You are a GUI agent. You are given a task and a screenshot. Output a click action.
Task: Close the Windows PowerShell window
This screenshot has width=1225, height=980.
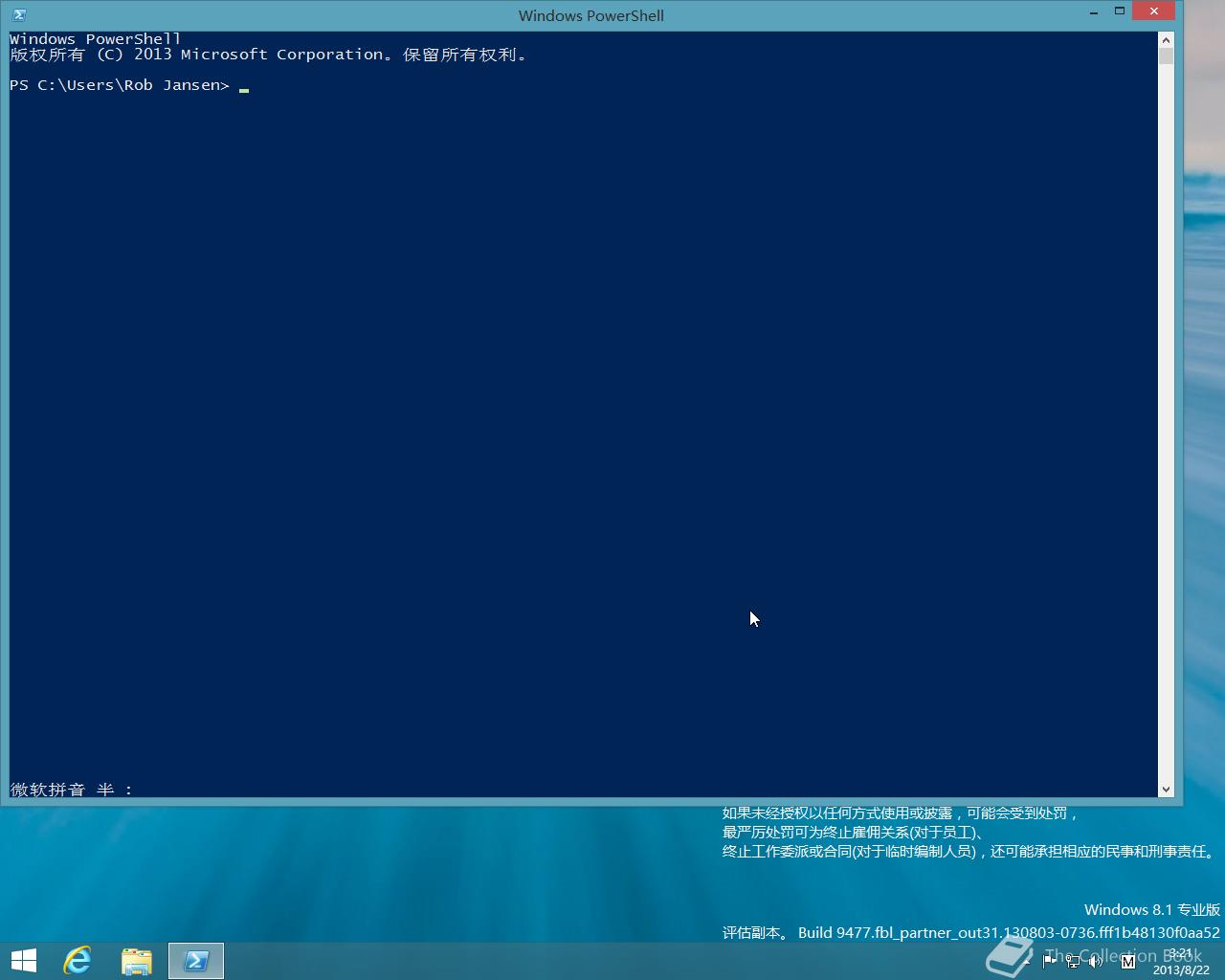(x=1154, y=11)
